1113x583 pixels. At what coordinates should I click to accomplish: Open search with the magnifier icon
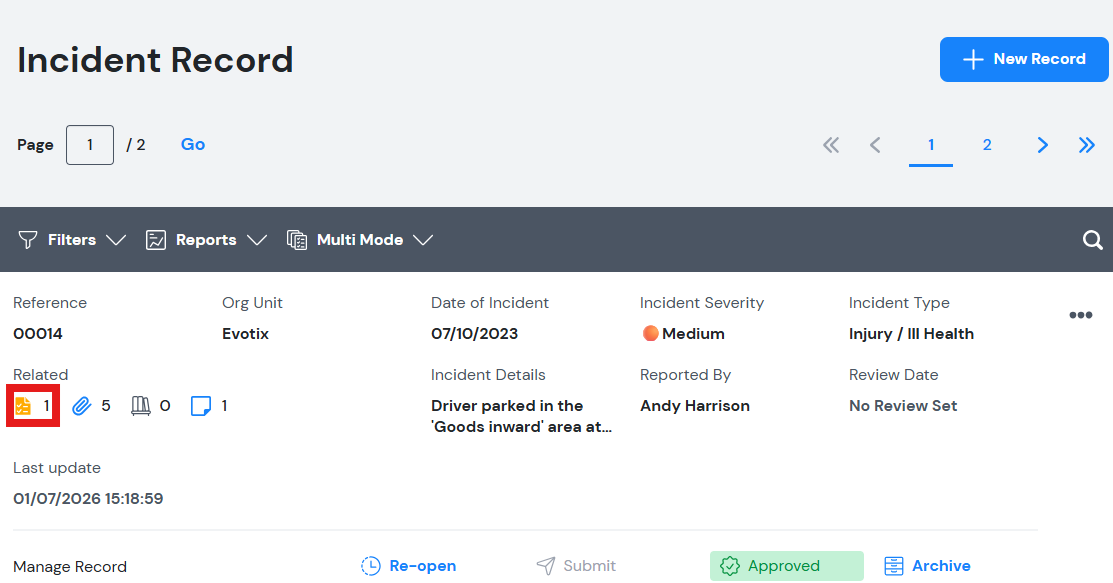(1092, 240)
